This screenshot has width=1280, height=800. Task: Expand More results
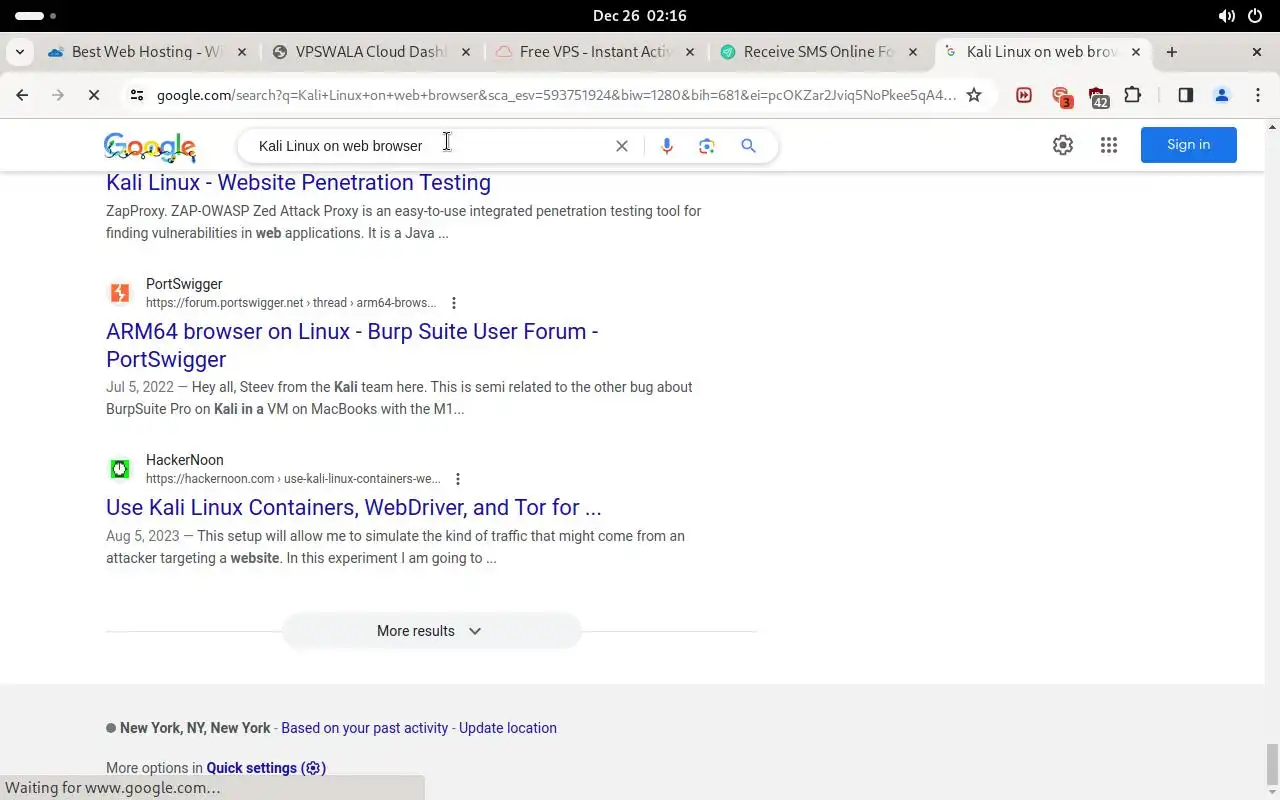[430, 631]
